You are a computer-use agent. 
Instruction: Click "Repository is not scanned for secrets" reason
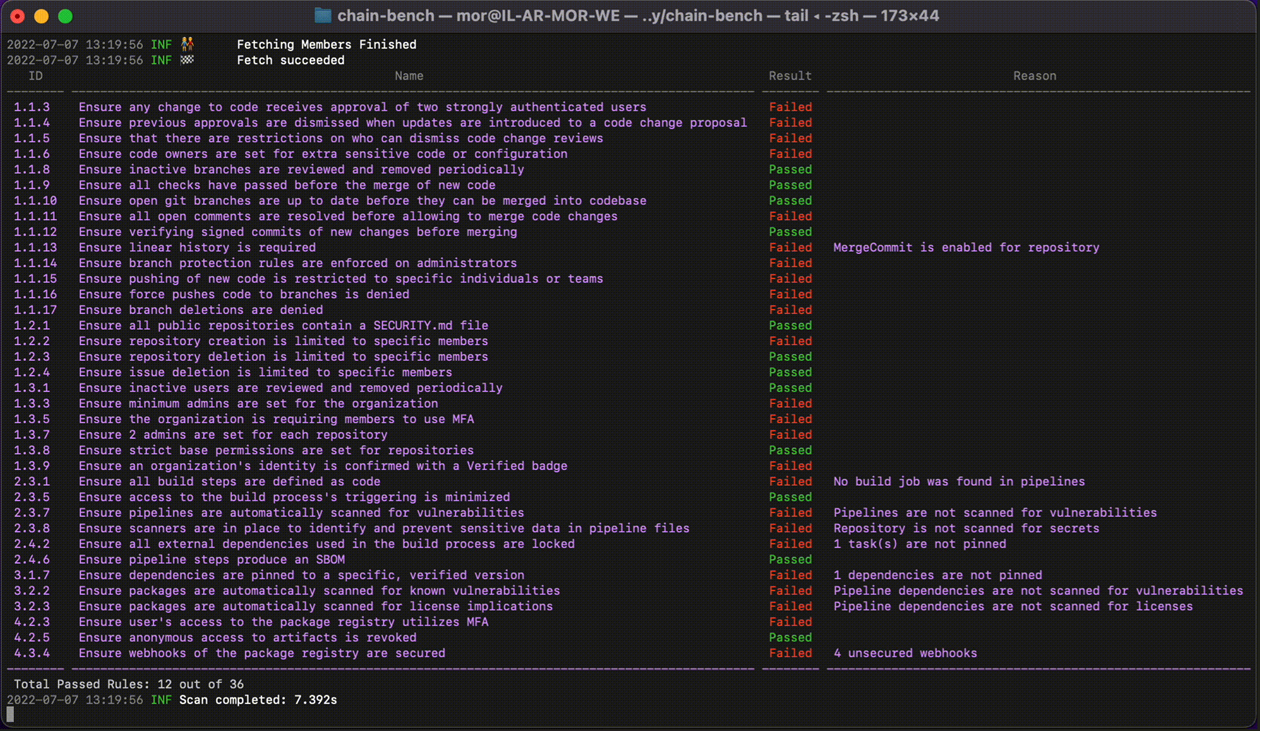pyautogui.click(x=966, y=528)
